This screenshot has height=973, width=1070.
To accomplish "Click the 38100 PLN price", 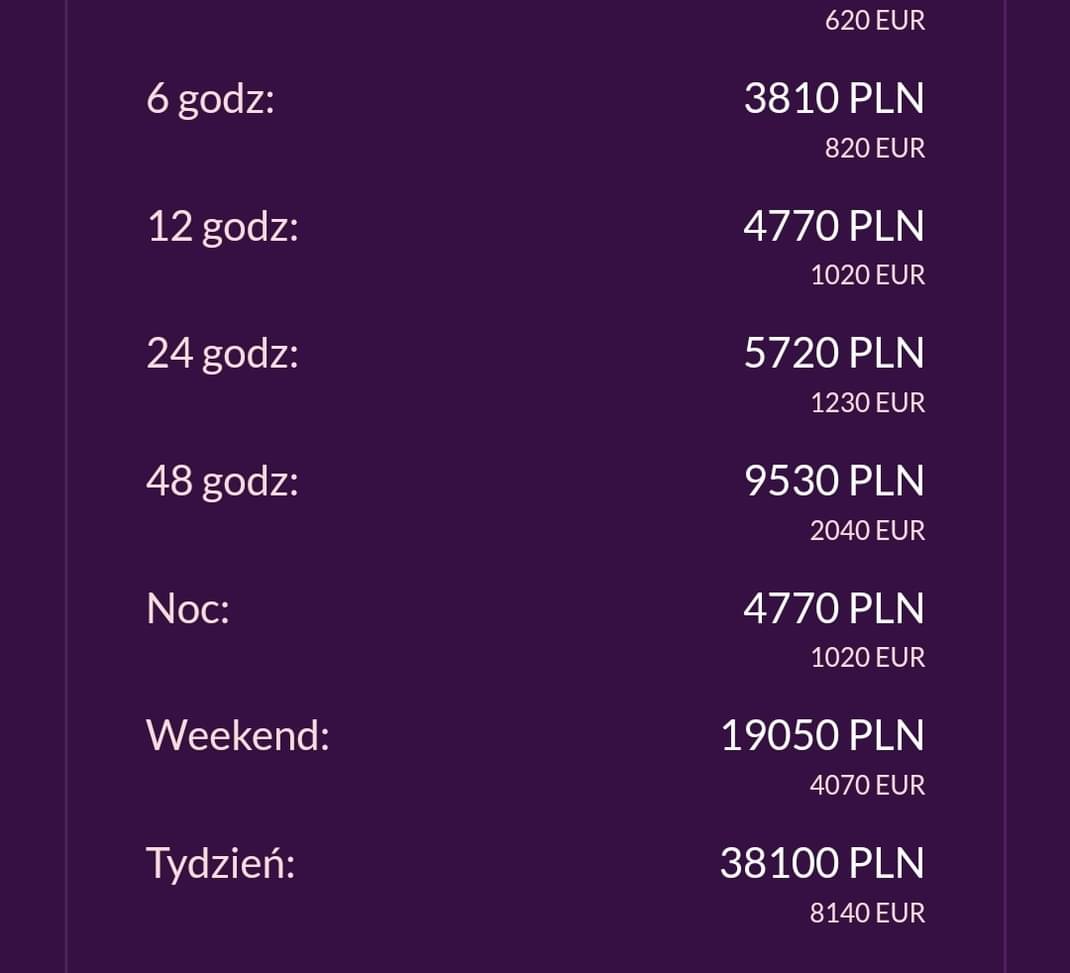I will pyautogui.click(x=822, y=863).
